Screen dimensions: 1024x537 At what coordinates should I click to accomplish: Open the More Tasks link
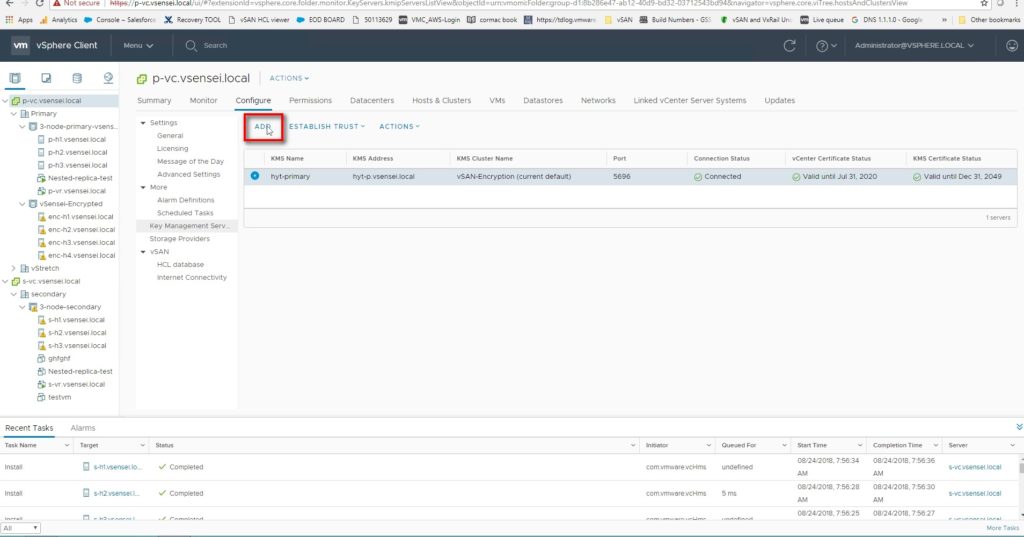point(1002,528)
